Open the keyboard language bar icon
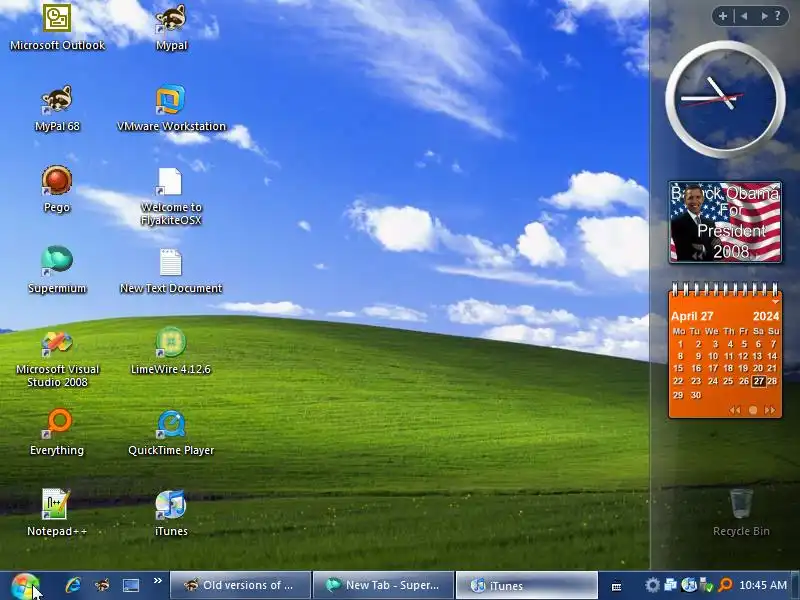This screenshot has width=800, height=600. click(x=616, y=587)
